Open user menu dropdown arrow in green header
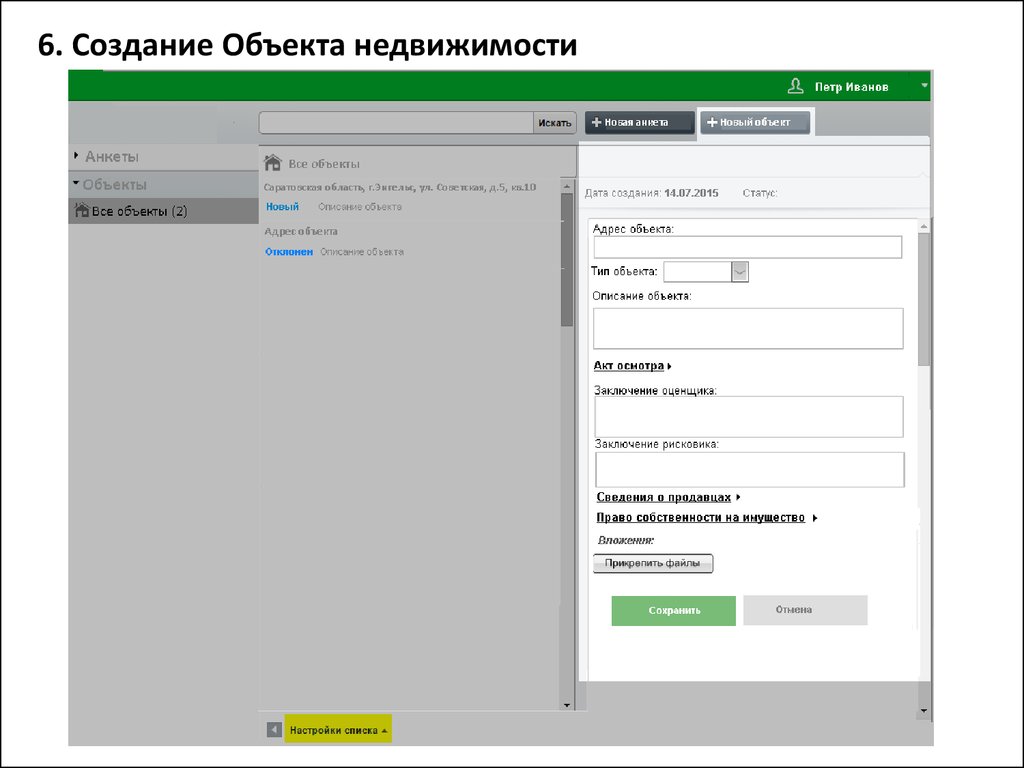The width and height of the screenshot is (1024, 768). pos(925,87)
